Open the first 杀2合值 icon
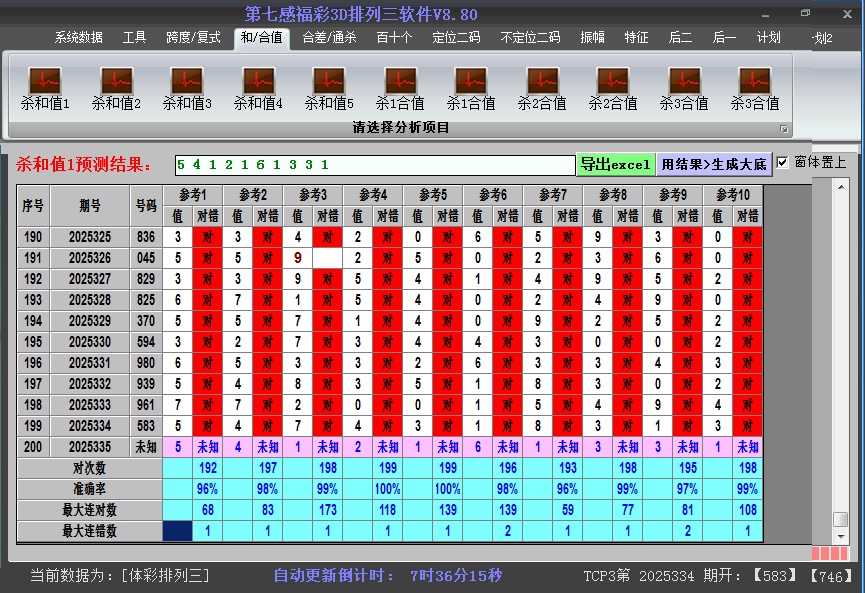 coord(542,81)
